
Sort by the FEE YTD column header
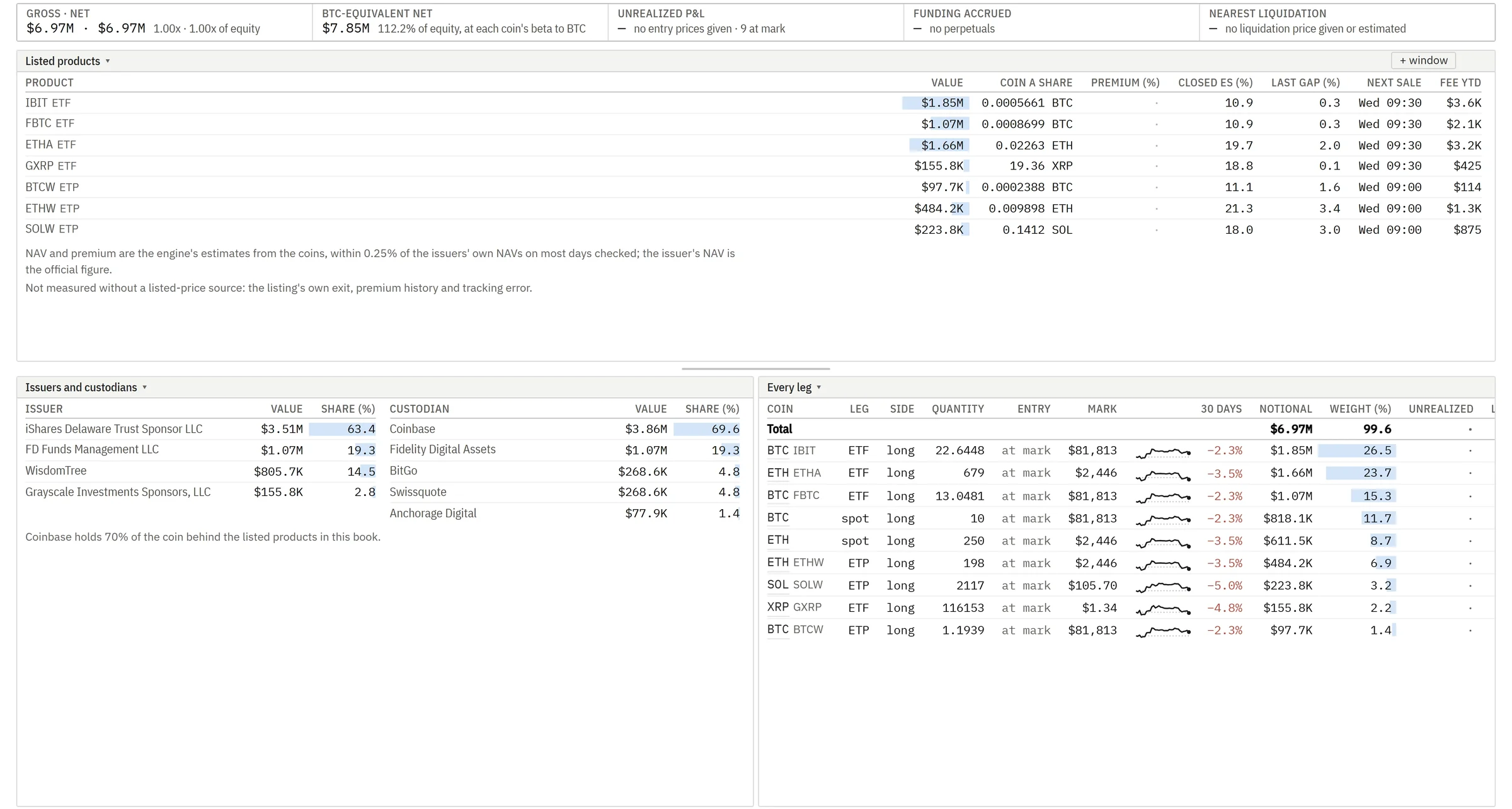pyautogui.click(x=1460, y=83)
